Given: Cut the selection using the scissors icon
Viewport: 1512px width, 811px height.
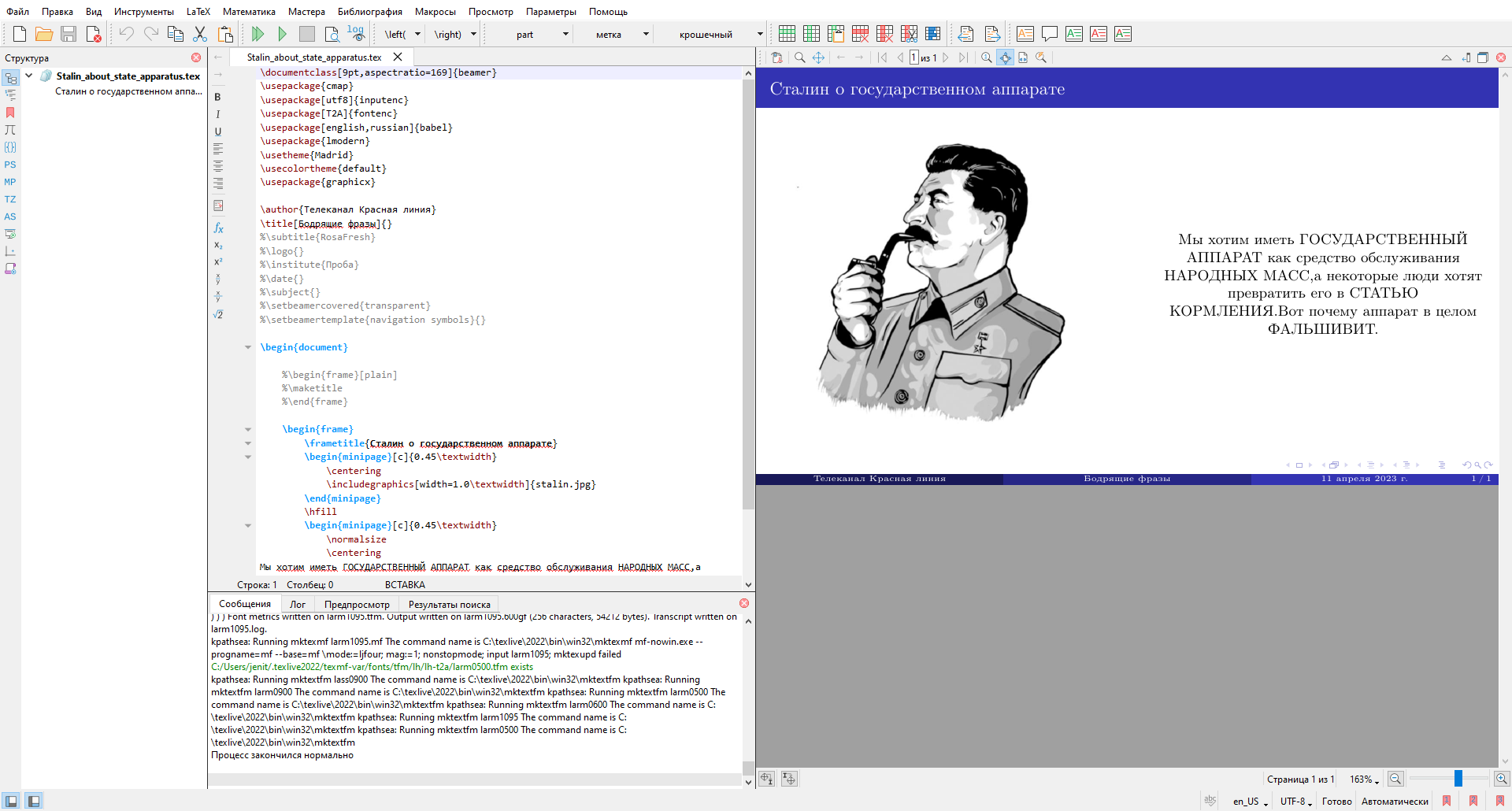Looking at the screenshot, I should [200, 34].
